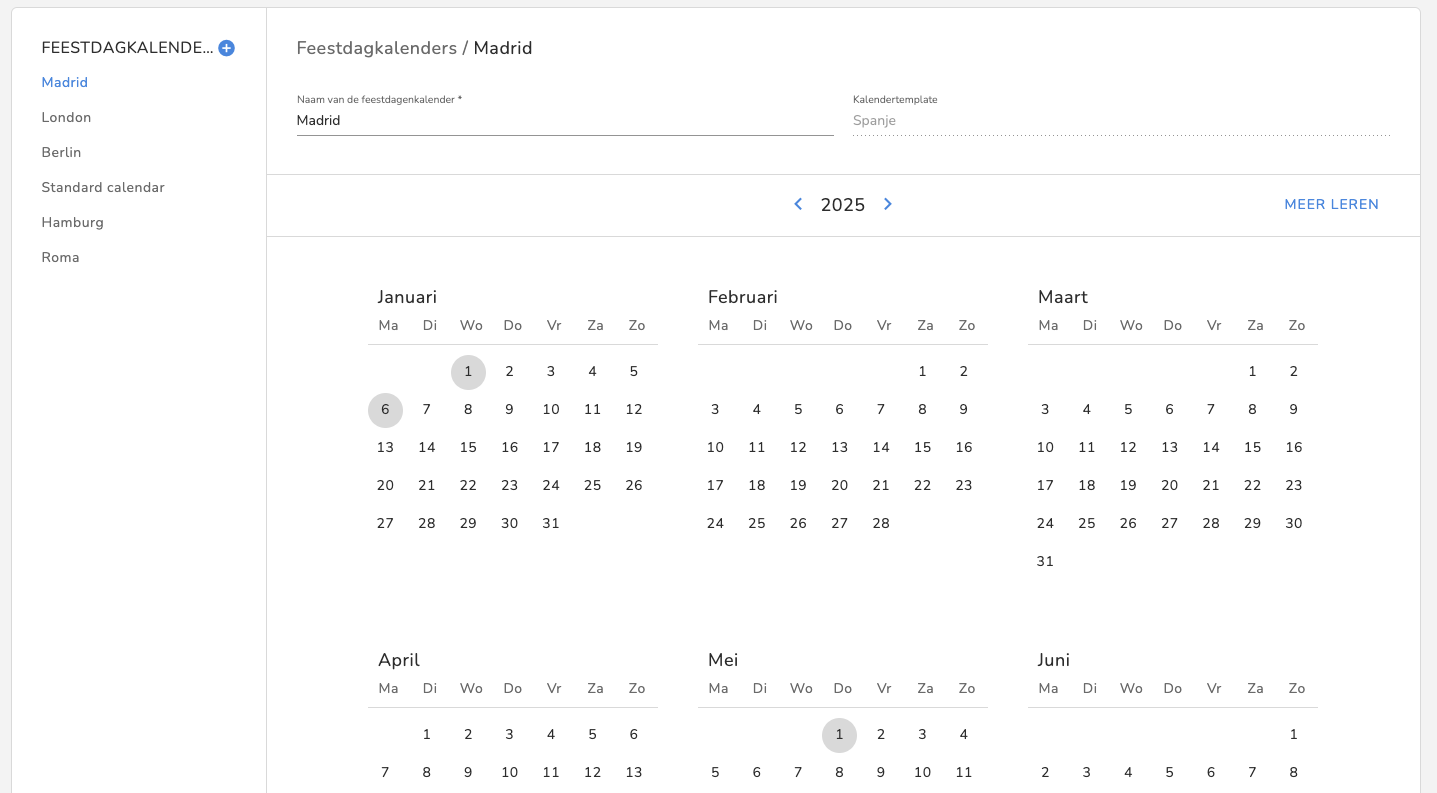Select highlighted May 1 holiday
The width and height of the screenshot is (1437, 793).
(839, 735)
